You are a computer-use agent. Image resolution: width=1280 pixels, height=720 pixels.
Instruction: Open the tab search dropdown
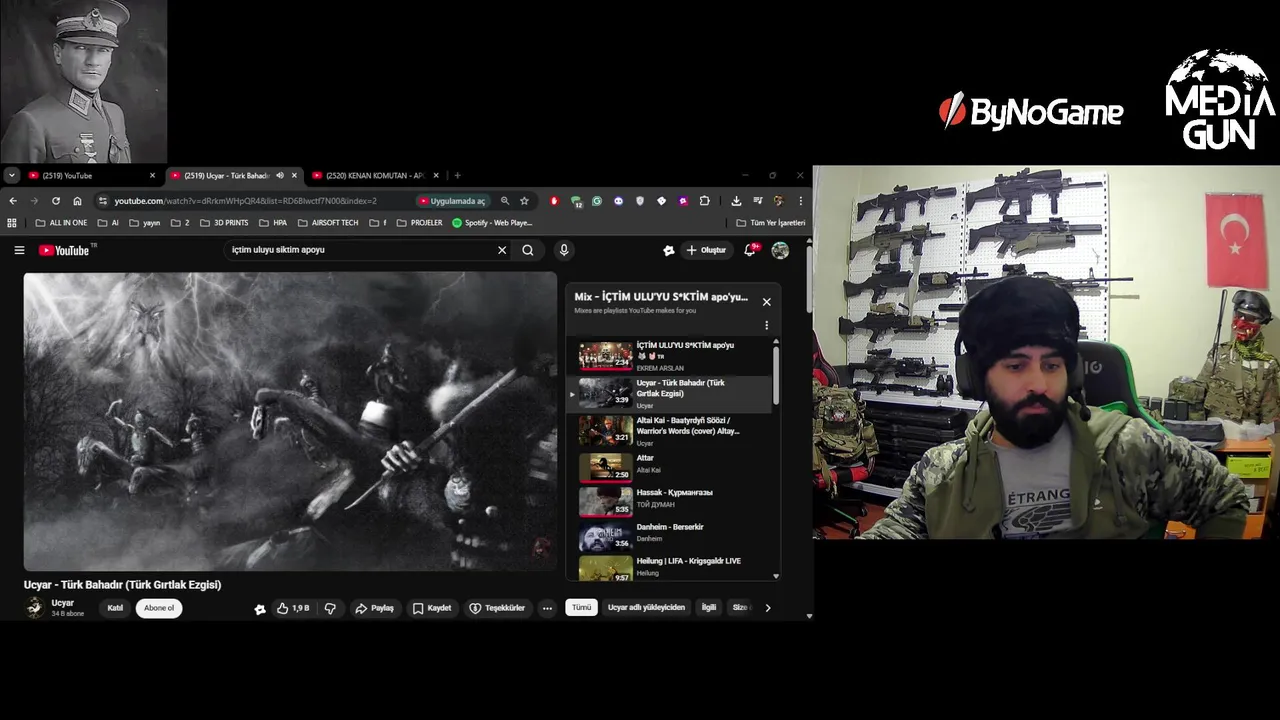point(11,175)
